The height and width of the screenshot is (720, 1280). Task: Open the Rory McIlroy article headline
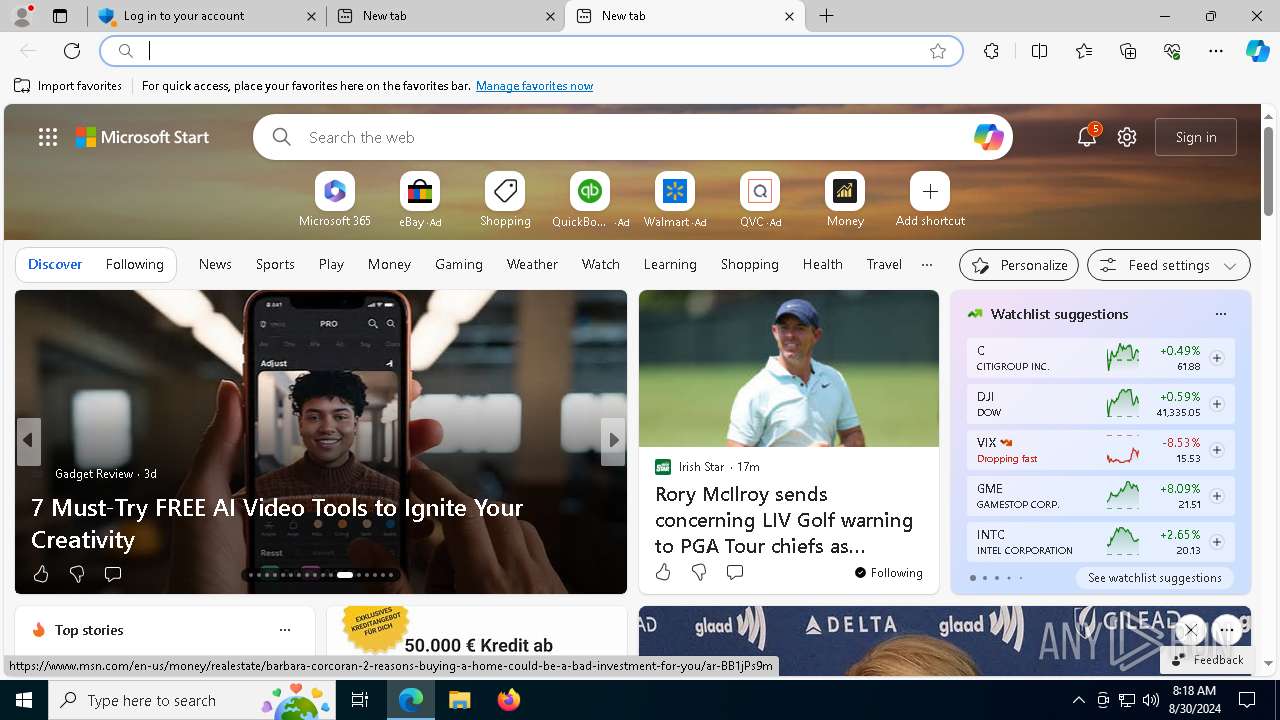(784, 520)
